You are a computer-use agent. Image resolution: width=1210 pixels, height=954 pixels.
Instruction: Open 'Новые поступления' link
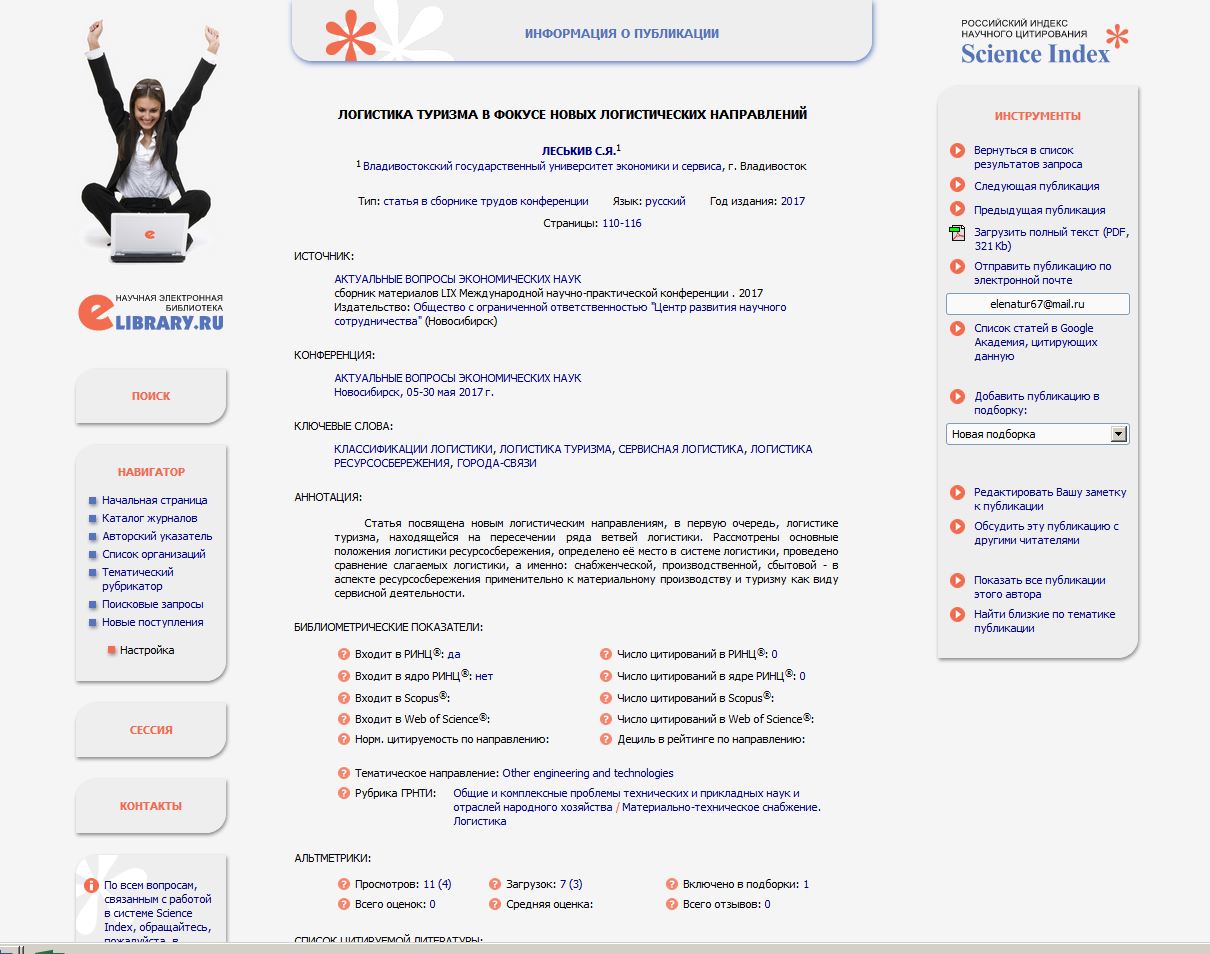(152, 622)
